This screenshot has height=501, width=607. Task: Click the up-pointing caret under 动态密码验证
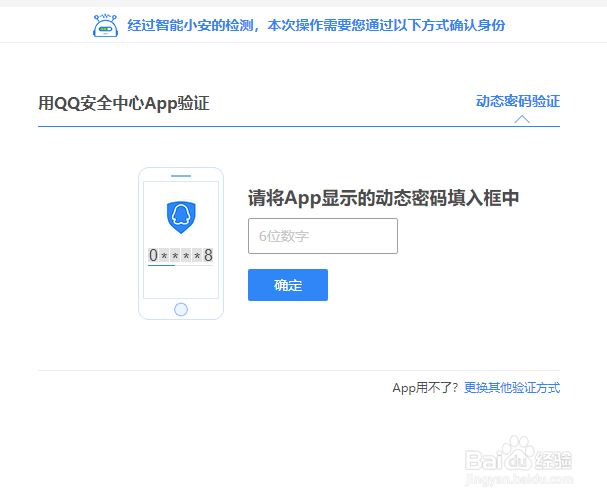(522, 119)
